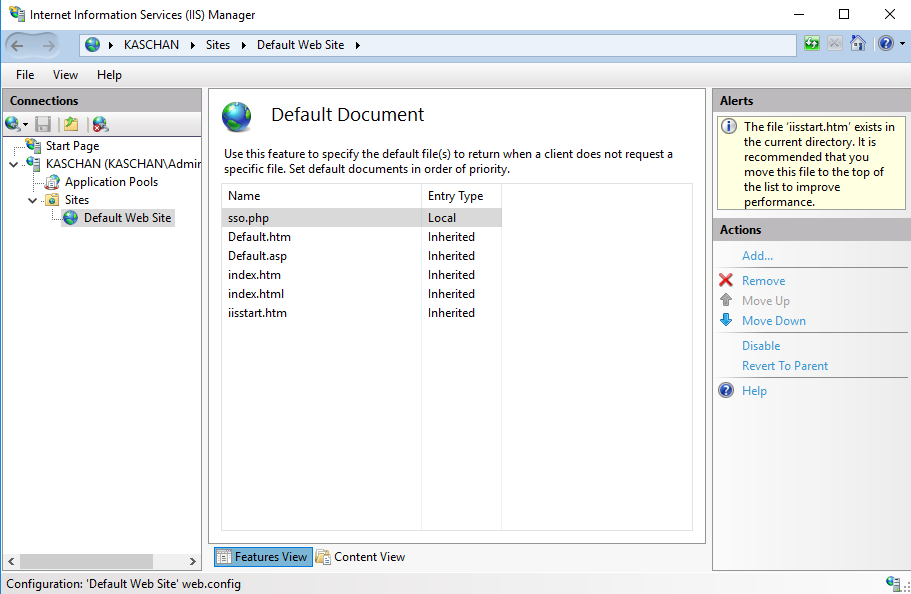Click the Up folder icon in Connections toolbar

(71, 124)
